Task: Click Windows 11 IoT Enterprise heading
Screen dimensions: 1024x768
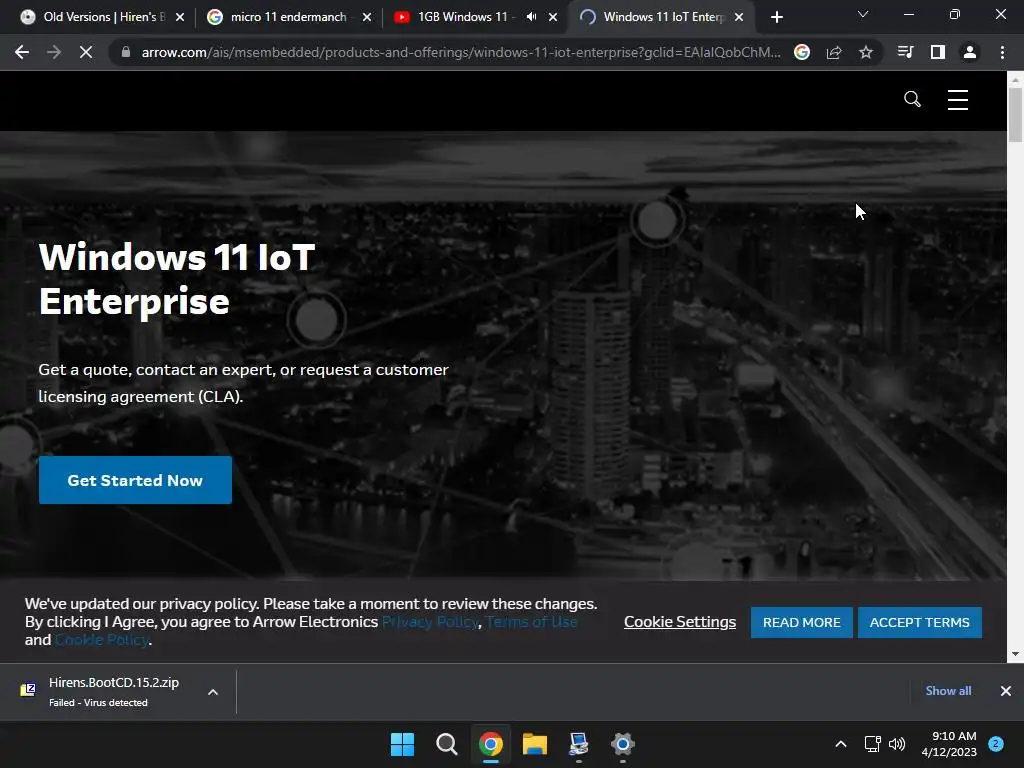Action: click(x=177, y=279)
